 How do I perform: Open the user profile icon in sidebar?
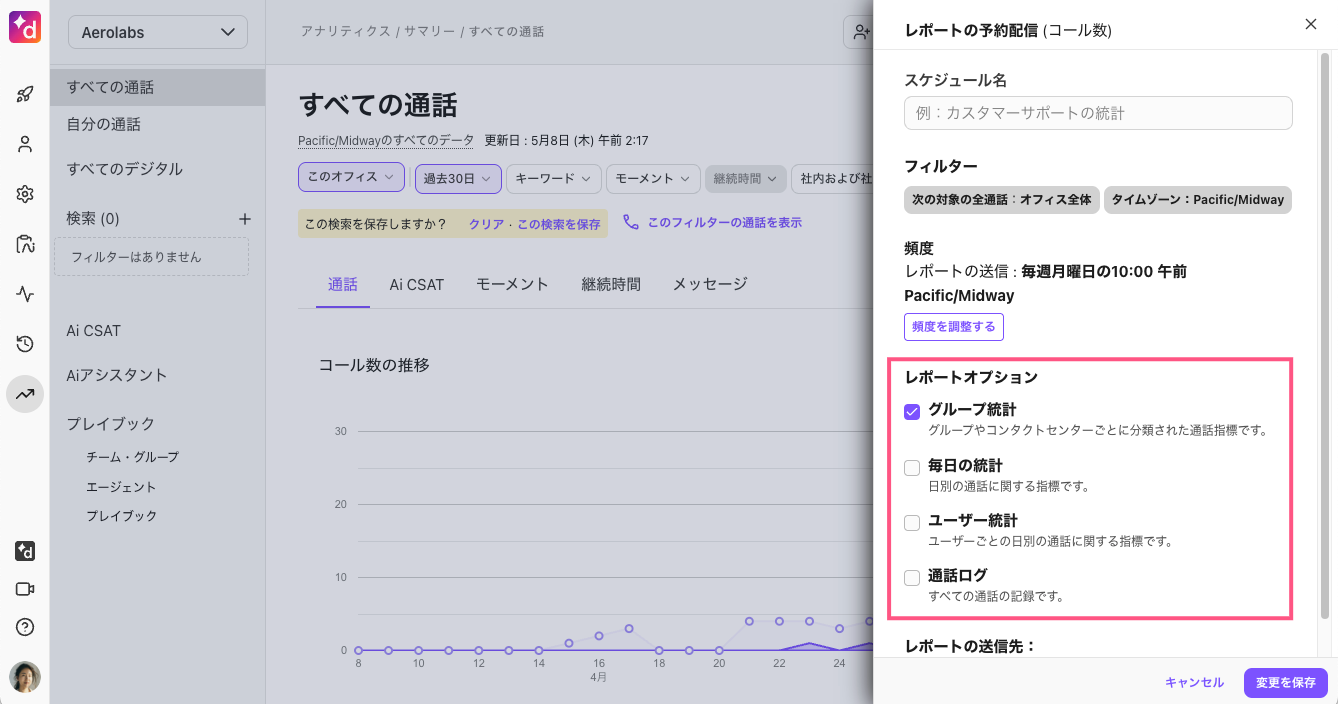pos(25,144)
